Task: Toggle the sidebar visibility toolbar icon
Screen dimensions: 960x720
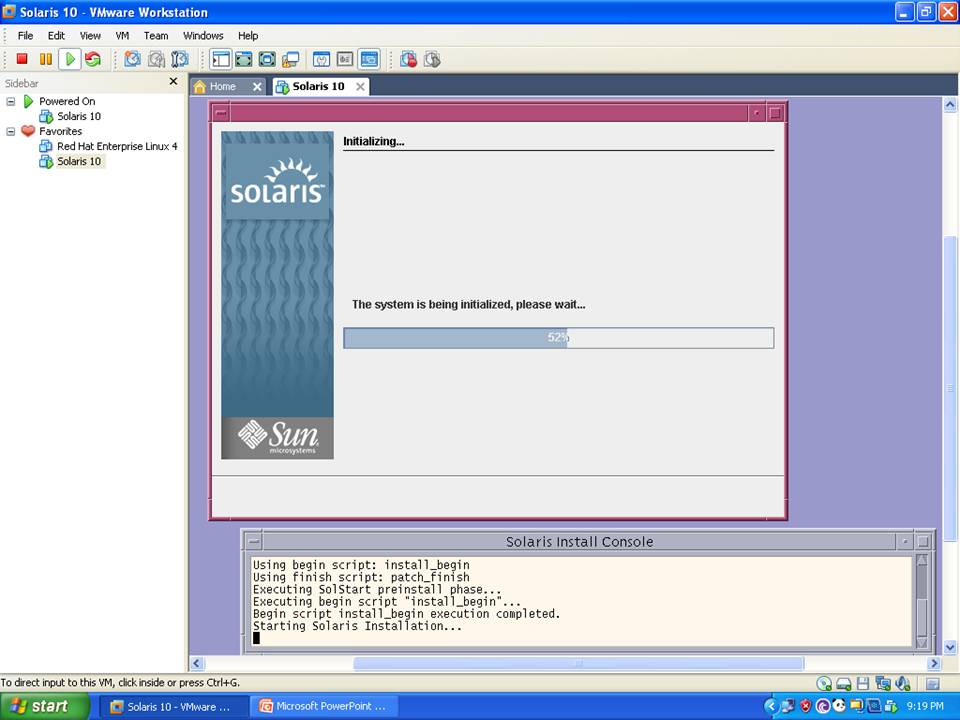Action: [220, 59]
